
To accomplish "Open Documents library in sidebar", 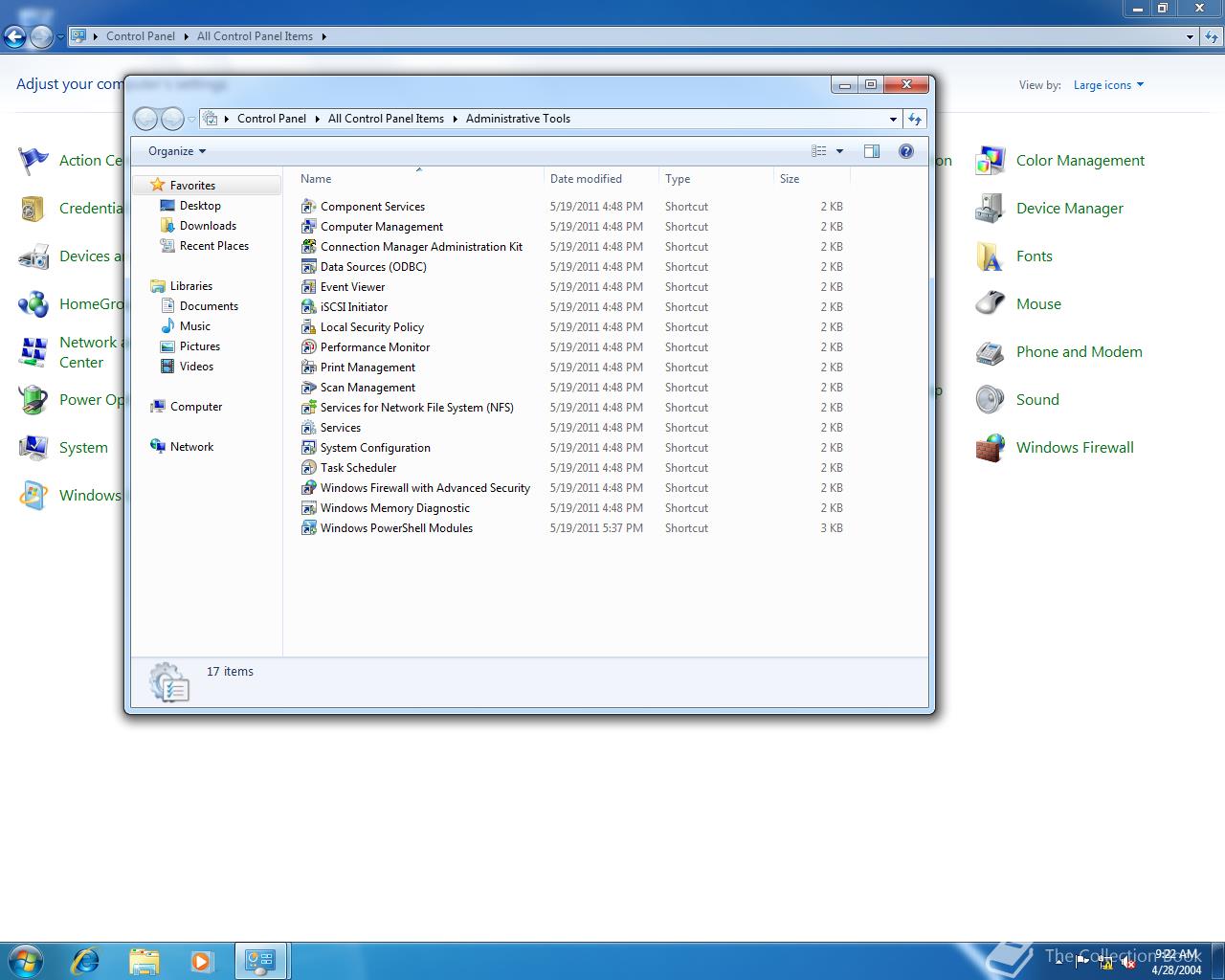I will point(209,306).
